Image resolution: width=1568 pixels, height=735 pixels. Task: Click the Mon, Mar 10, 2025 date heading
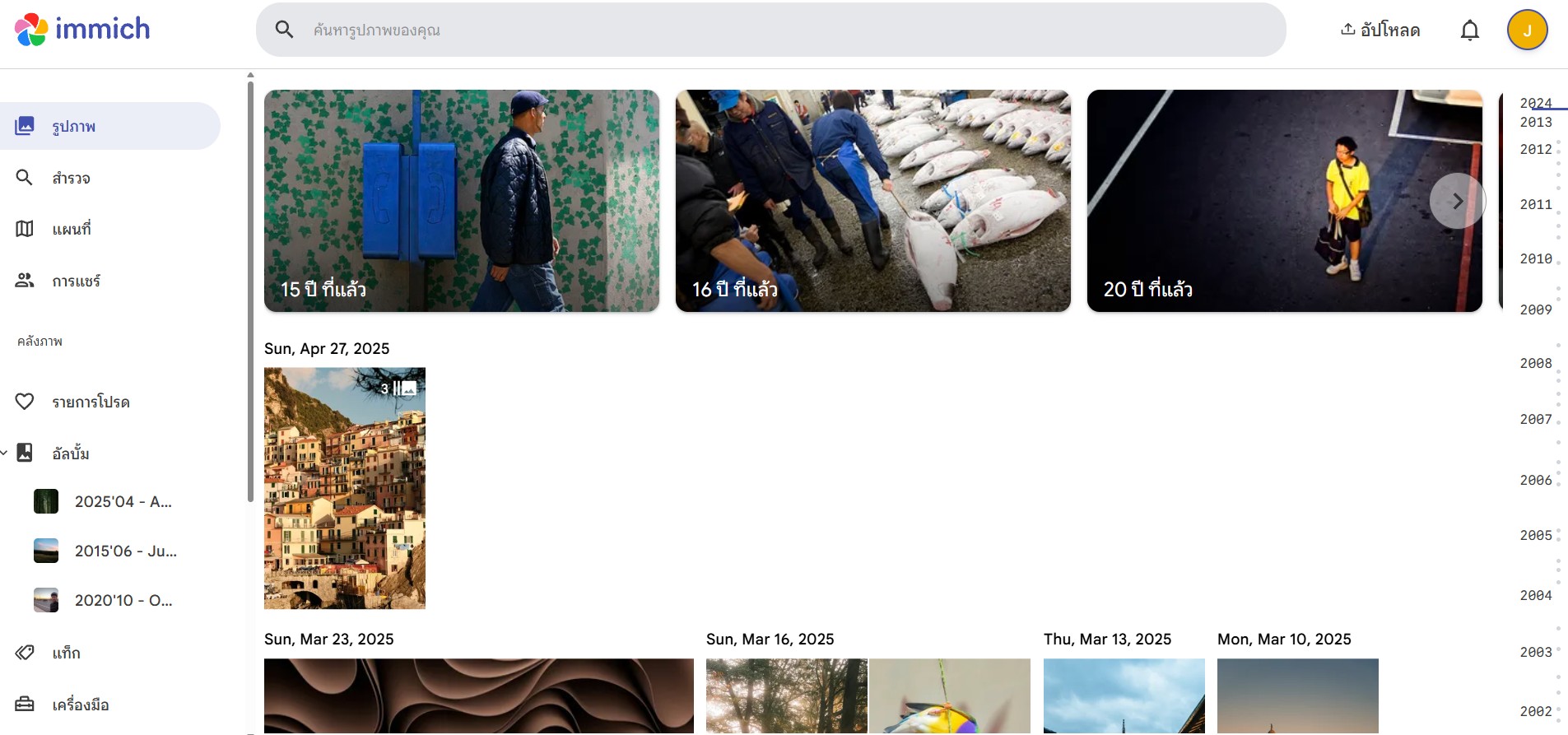pyautogui.click(x=1284, y=639)
